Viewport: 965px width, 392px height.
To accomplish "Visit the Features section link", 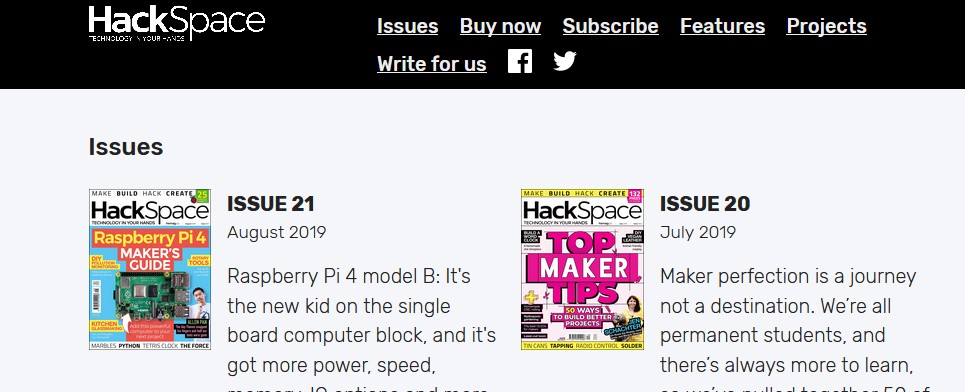I will [x=723, y=26].
